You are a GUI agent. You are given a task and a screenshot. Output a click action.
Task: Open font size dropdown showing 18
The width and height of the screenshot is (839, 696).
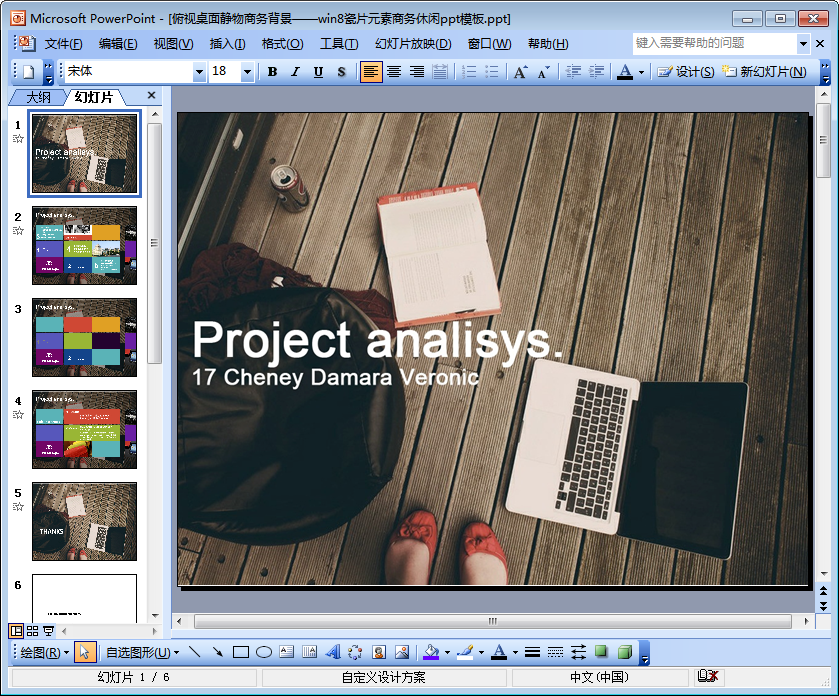click(x=247, y=72)
